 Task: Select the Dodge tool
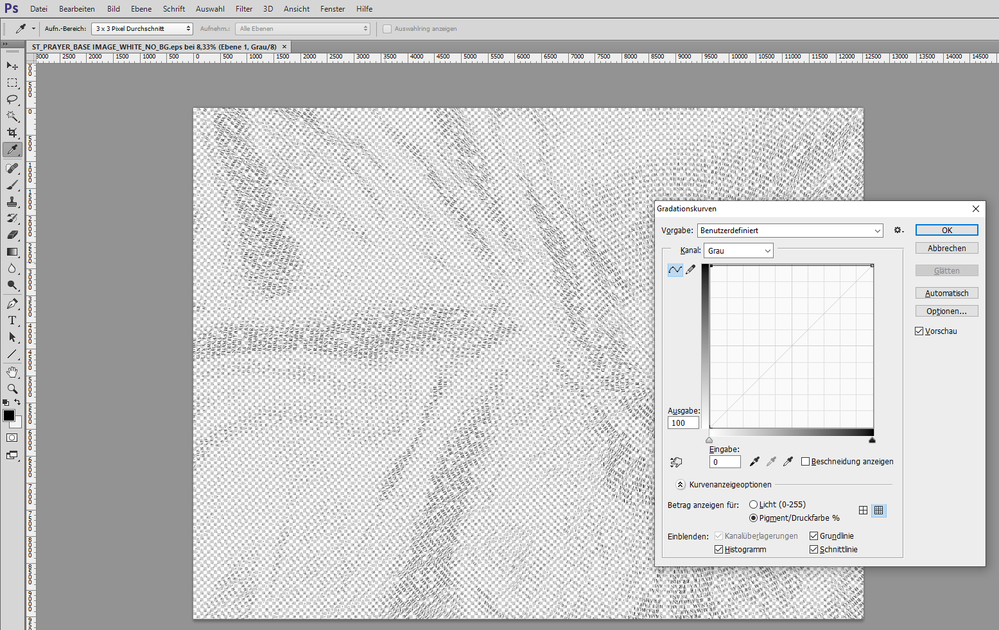[x=12, y=285]
